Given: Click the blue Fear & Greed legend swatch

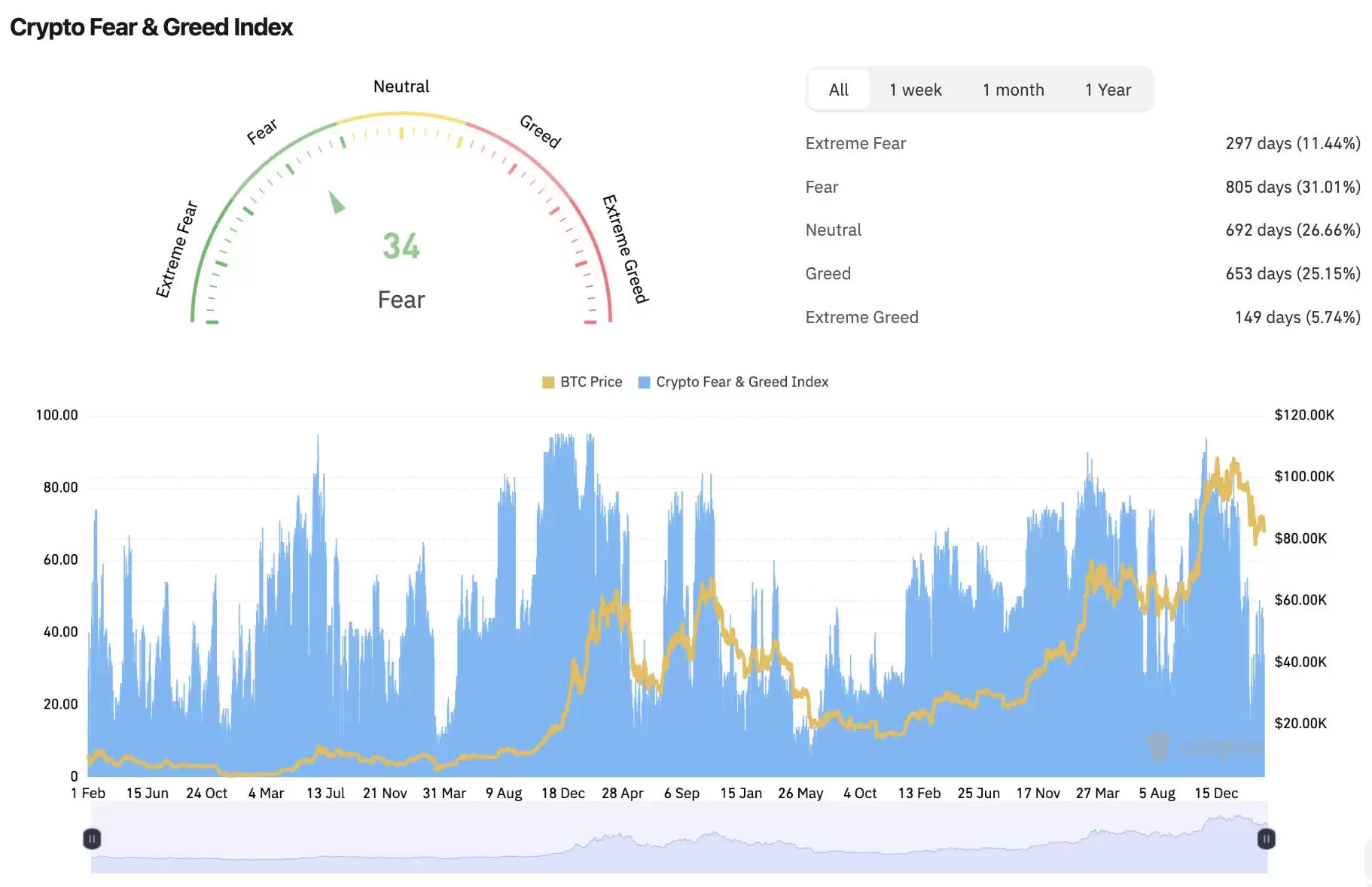Looking at the screenshot, I should [x=644, y=383].
